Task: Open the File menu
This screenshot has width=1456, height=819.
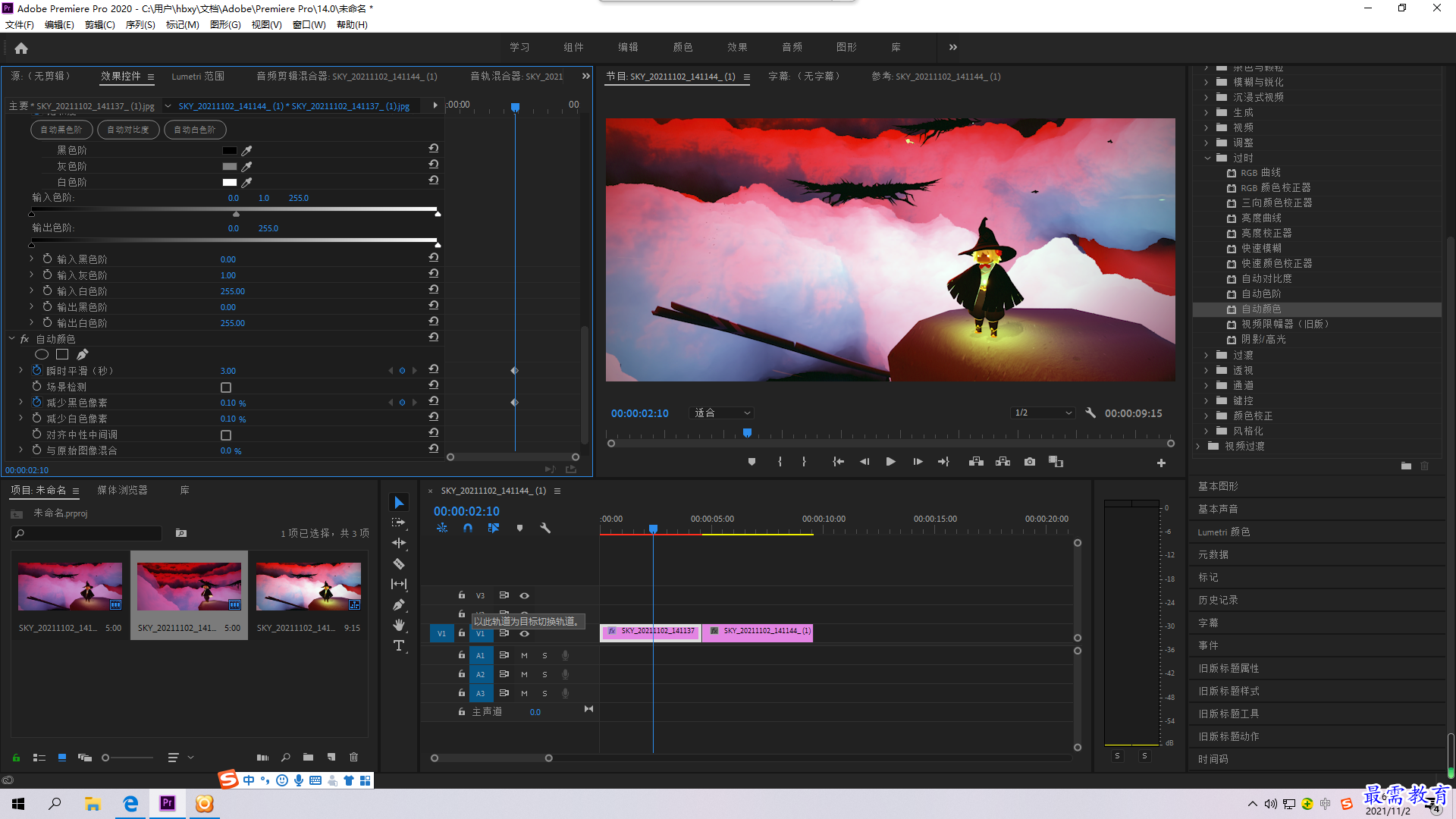Action: pos(20,25)
